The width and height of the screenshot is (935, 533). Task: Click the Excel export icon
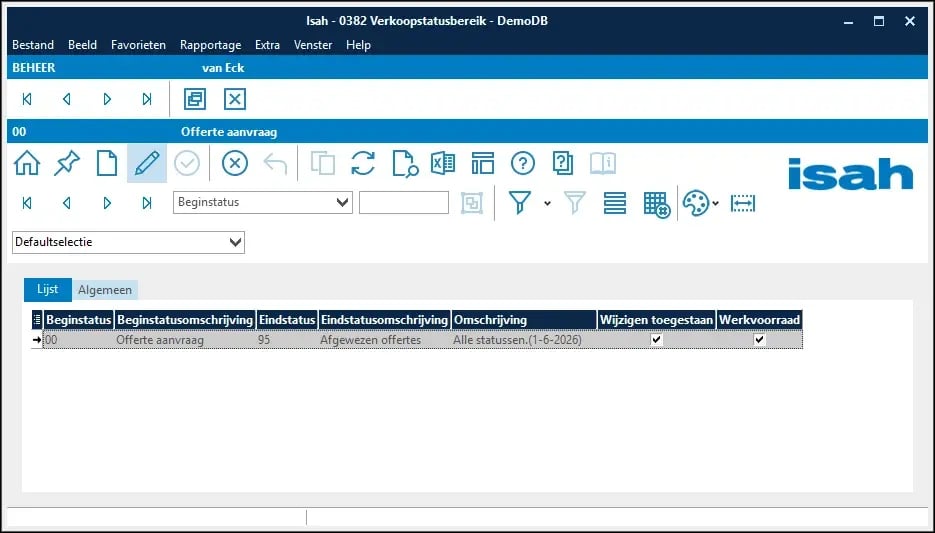click(x=443, y=163)
